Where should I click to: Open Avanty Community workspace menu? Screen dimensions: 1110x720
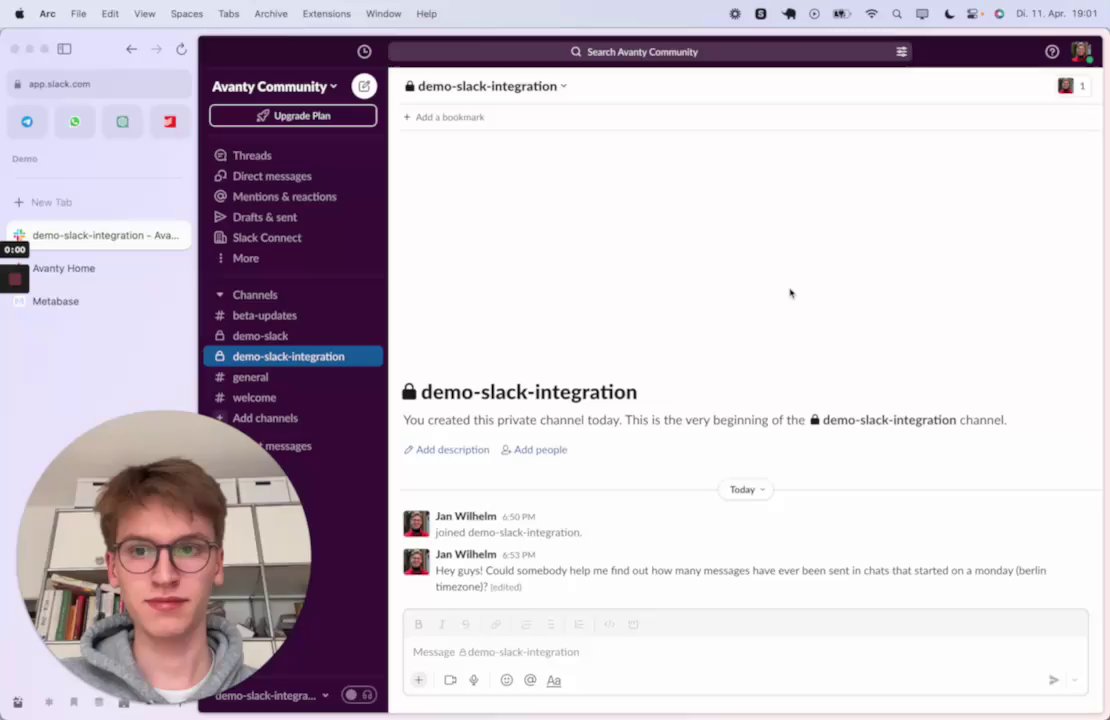click(x=275, y=86)
